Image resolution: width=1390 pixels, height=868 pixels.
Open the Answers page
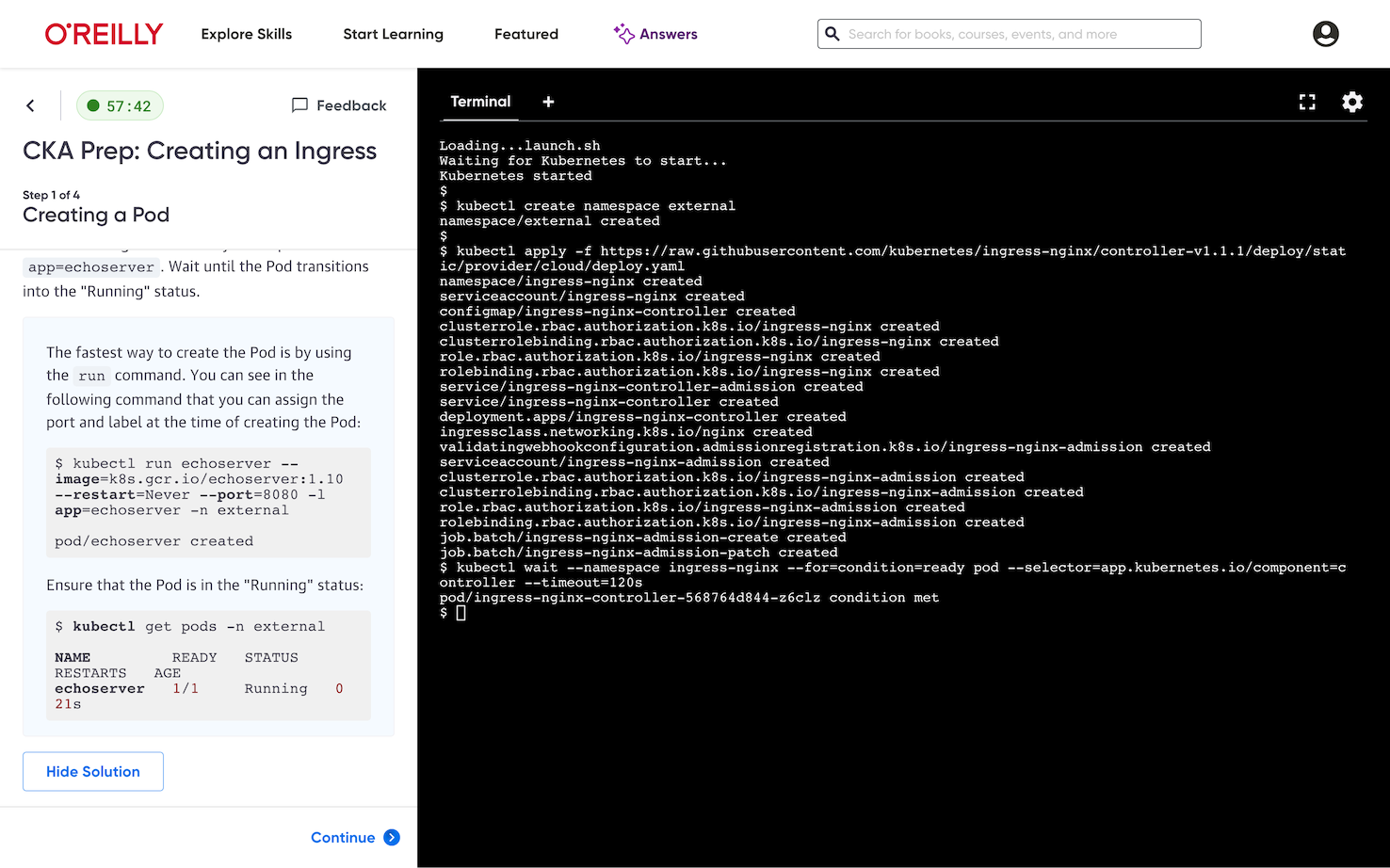[x=668, y=34]
